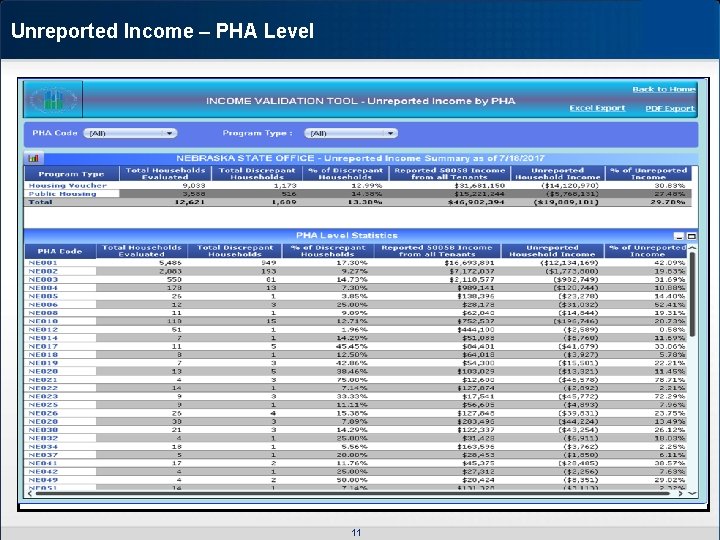Click the horizontal scrollbar's right arrow
The height and width of the screenshot is (540, 720).
click(x=681, y=494)
